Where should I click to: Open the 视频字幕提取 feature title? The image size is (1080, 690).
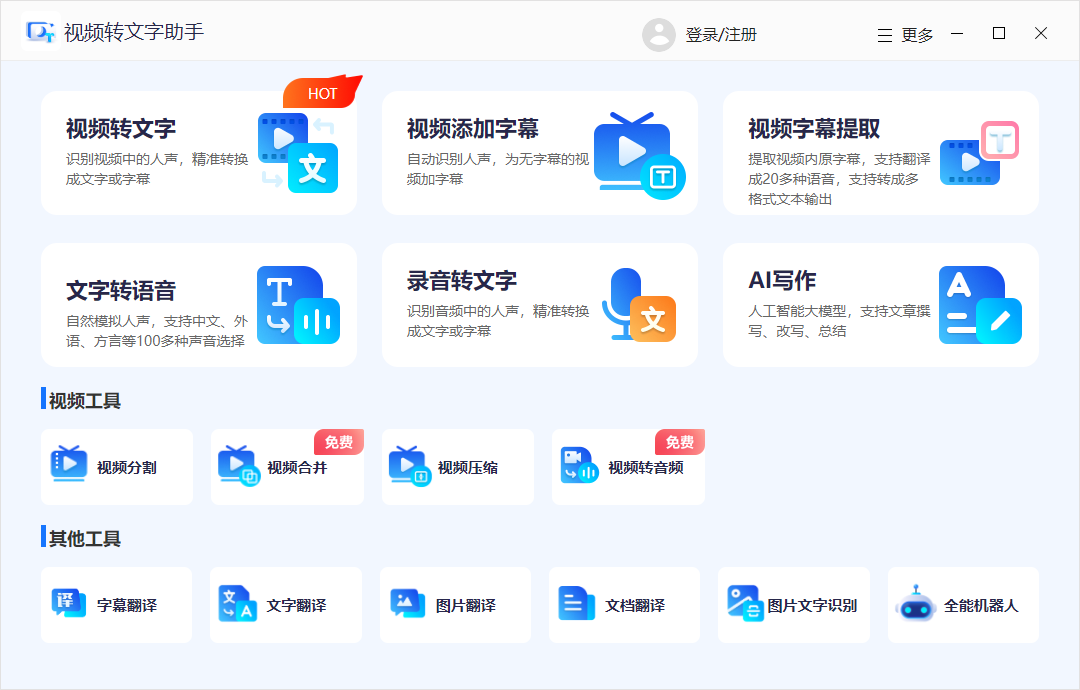coord(814,129)
